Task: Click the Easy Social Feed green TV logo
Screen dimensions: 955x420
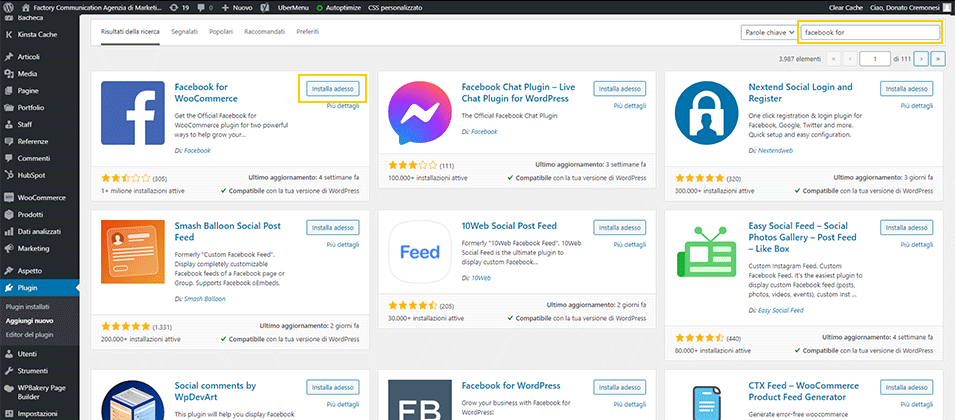Action: (707, 251)
